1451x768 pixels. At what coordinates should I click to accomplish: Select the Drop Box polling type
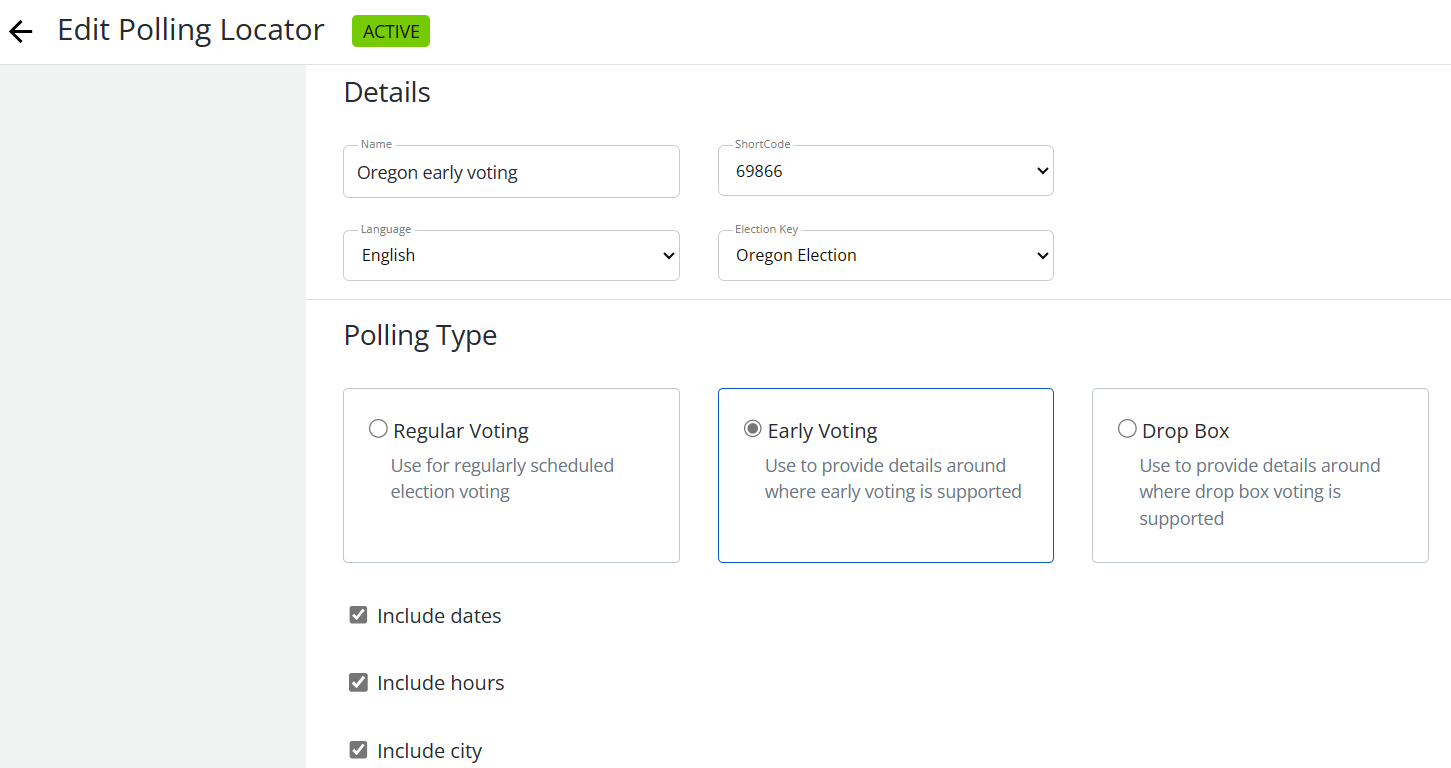1127,428
